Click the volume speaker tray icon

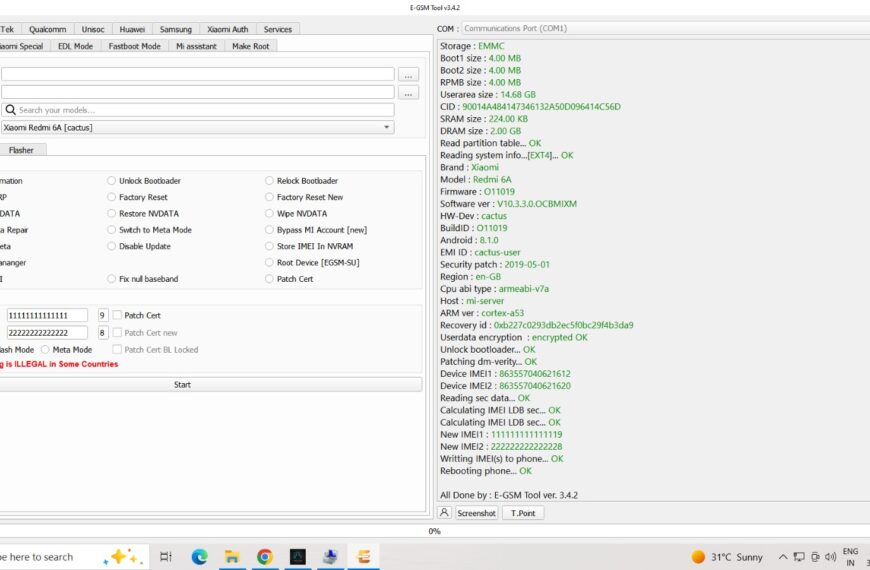(831, 557)
